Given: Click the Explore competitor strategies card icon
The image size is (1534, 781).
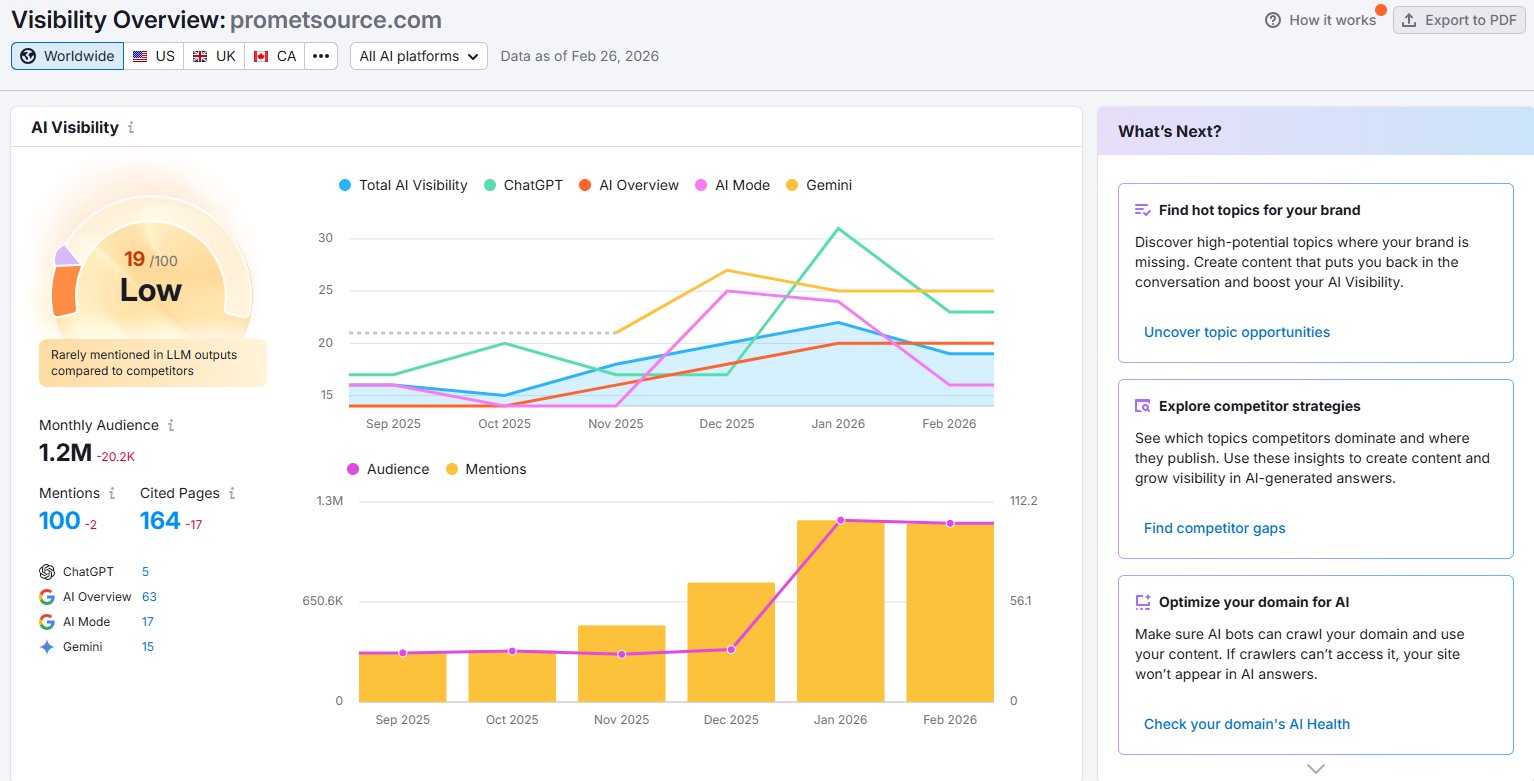Looking at the screenshot, I should (x=1143, y=406).
